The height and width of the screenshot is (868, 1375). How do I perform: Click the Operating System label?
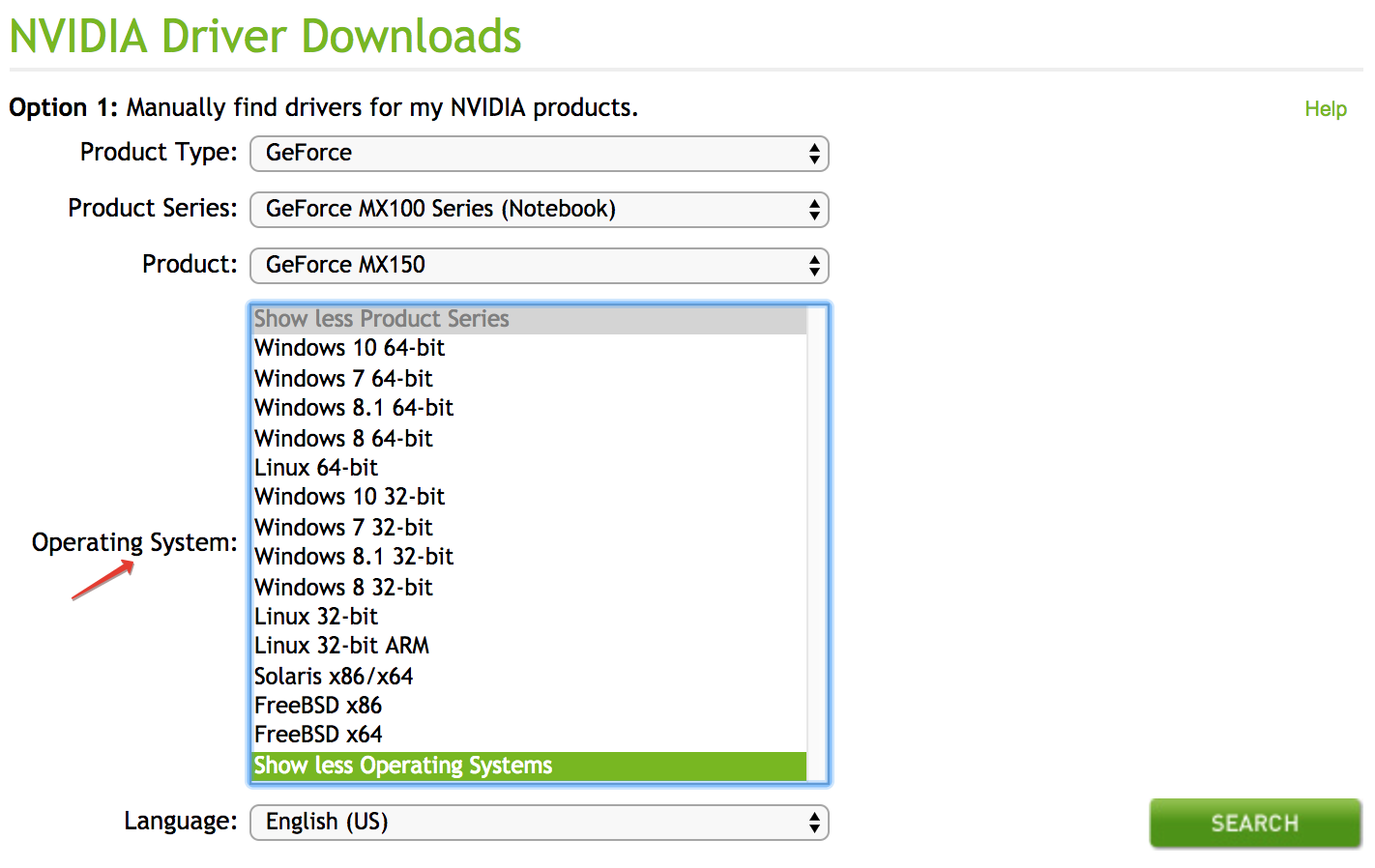[x=134, y=543]
